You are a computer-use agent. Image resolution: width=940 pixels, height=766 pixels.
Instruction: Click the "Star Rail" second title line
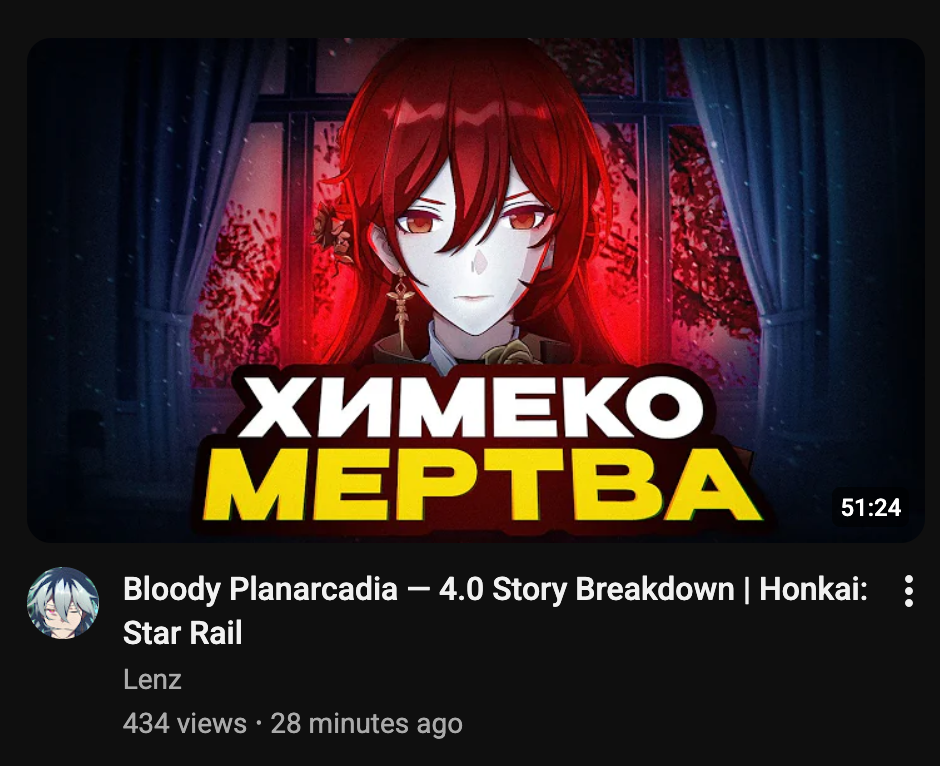point(182,633)
